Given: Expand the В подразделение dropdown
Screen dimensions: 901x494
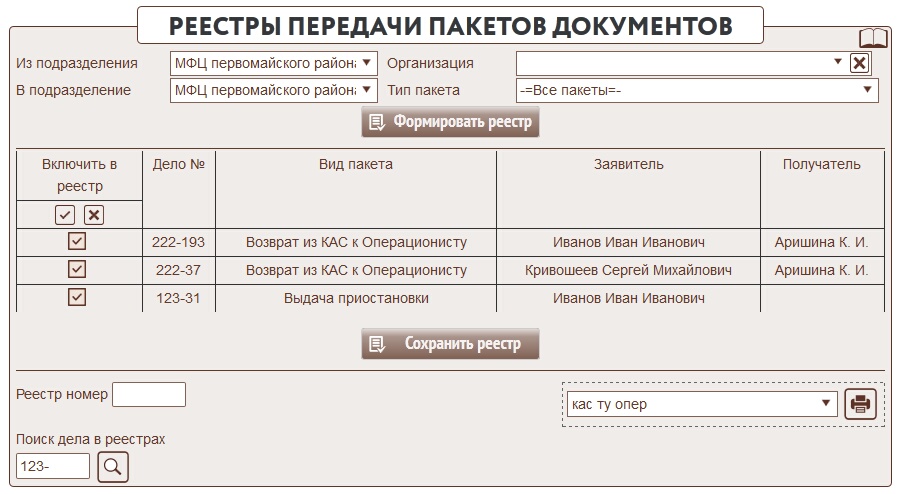Looking at the screenshot, I should point(274,90).
